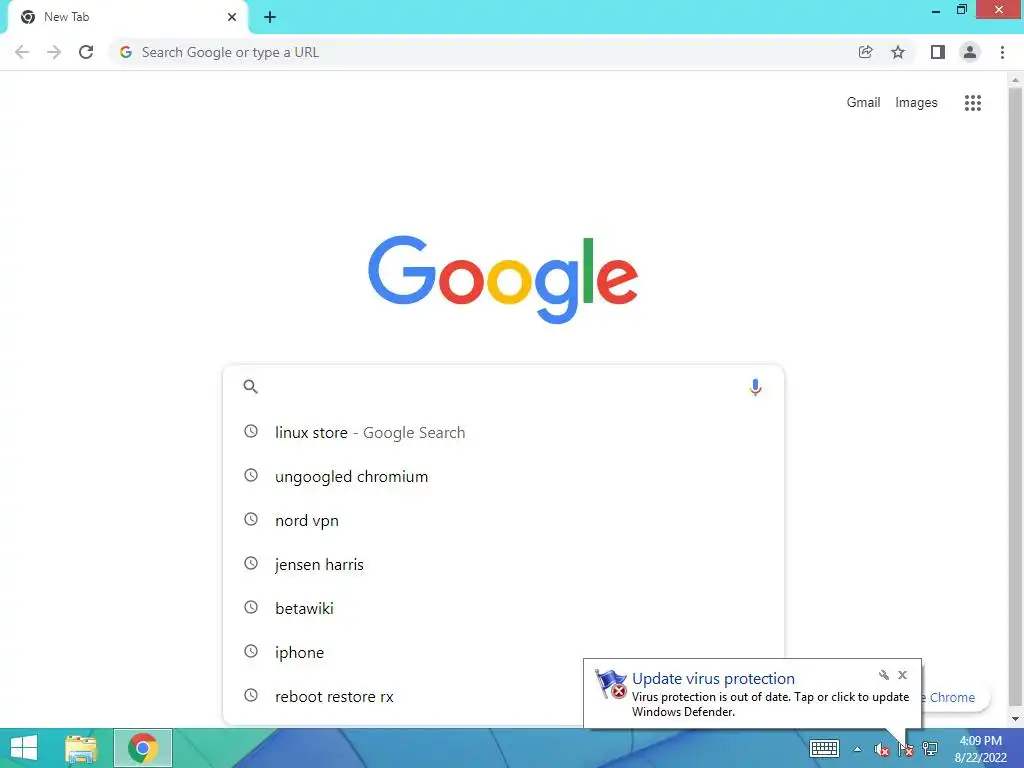Show hidden tray icons arrow
The image size is (1024, 768).
point(857,749)
